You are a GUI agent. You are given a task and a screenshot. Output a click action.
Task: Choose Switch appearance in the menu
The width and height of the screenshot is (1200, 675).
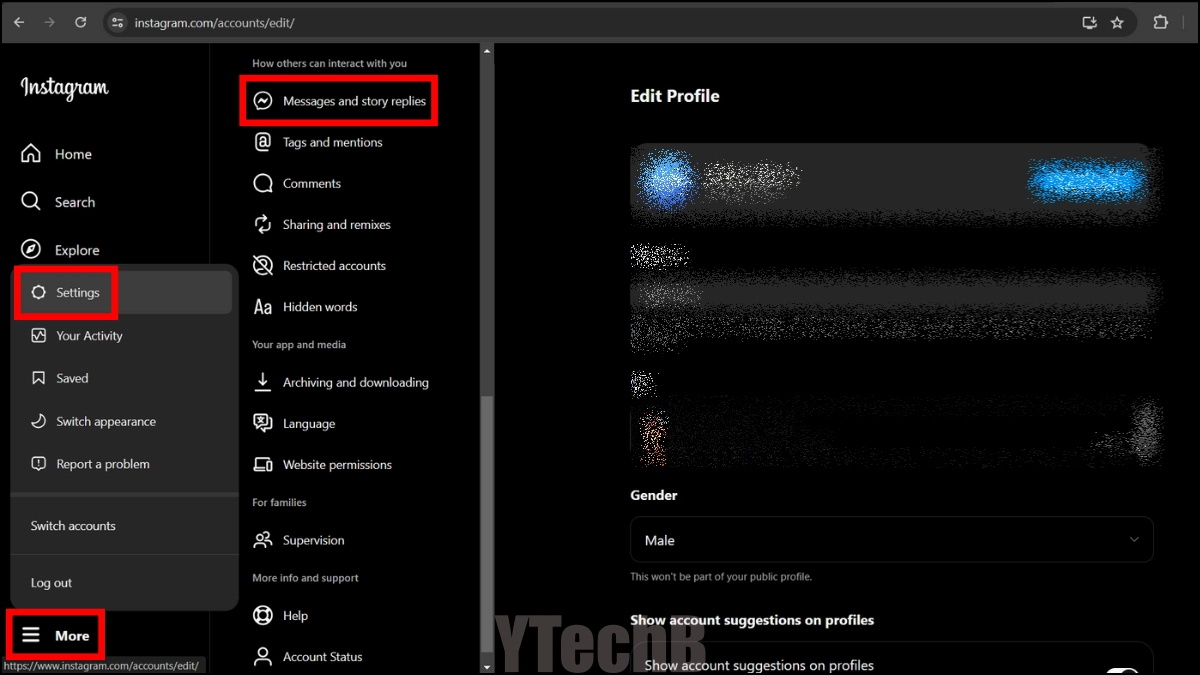coord(125,421)
